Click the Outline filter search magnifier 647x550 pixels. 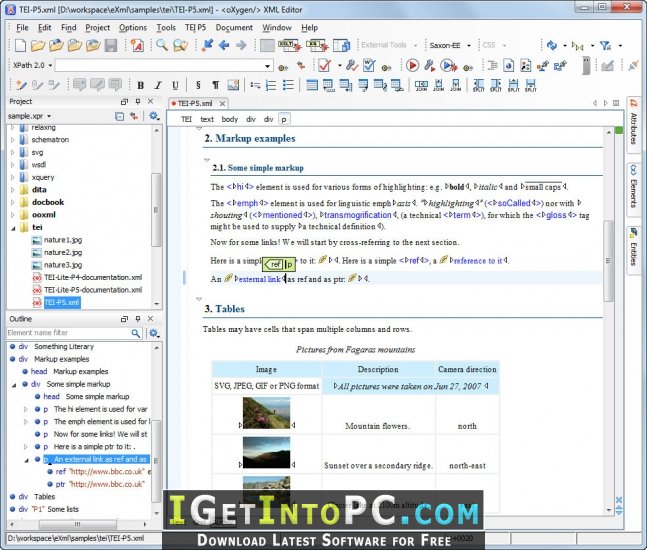135,333
